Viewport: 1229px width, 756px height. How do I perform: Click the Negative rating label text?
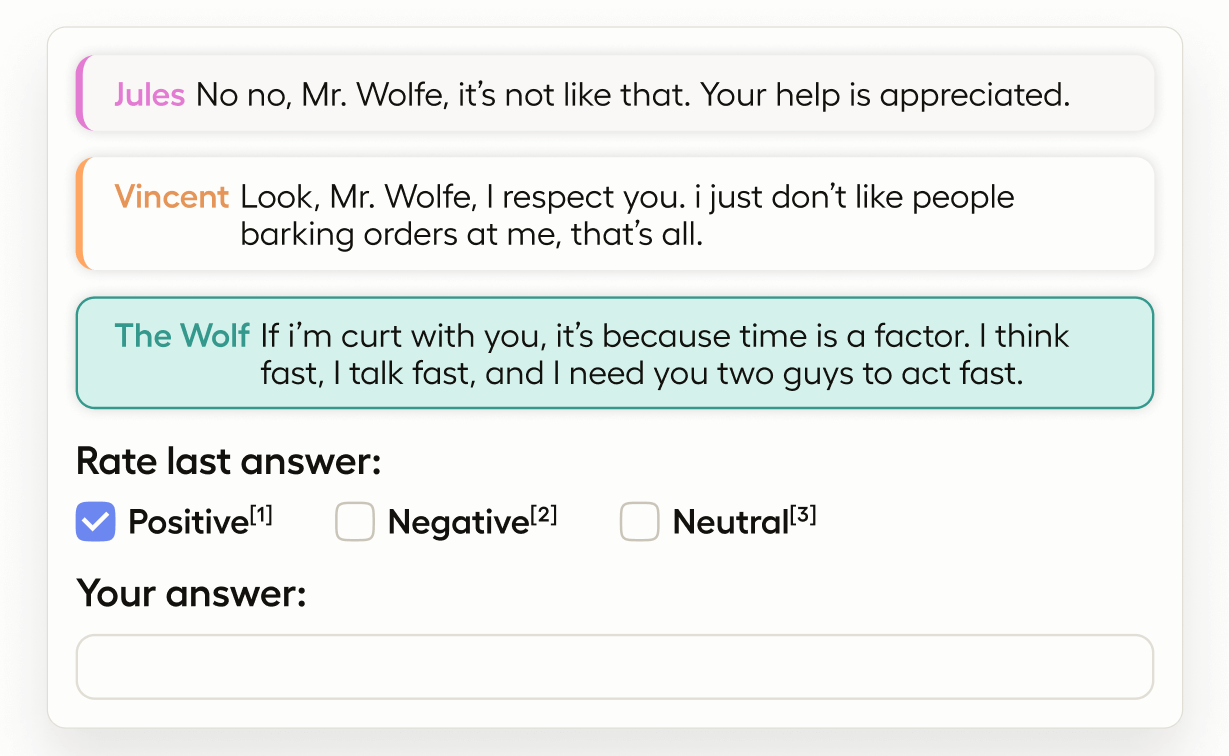pos(457,523)
